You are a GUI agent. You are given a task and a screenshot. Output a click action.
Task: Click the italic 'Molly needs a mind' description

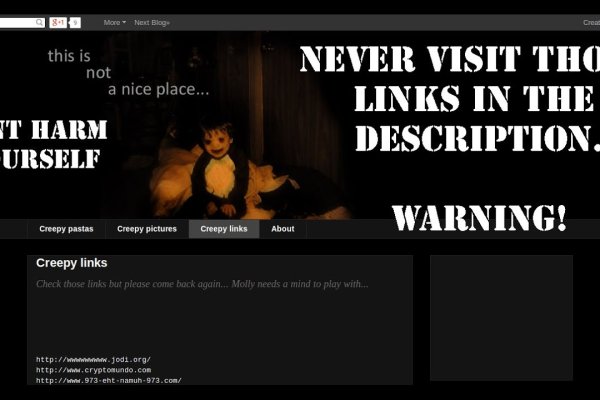tap(202, 284)
